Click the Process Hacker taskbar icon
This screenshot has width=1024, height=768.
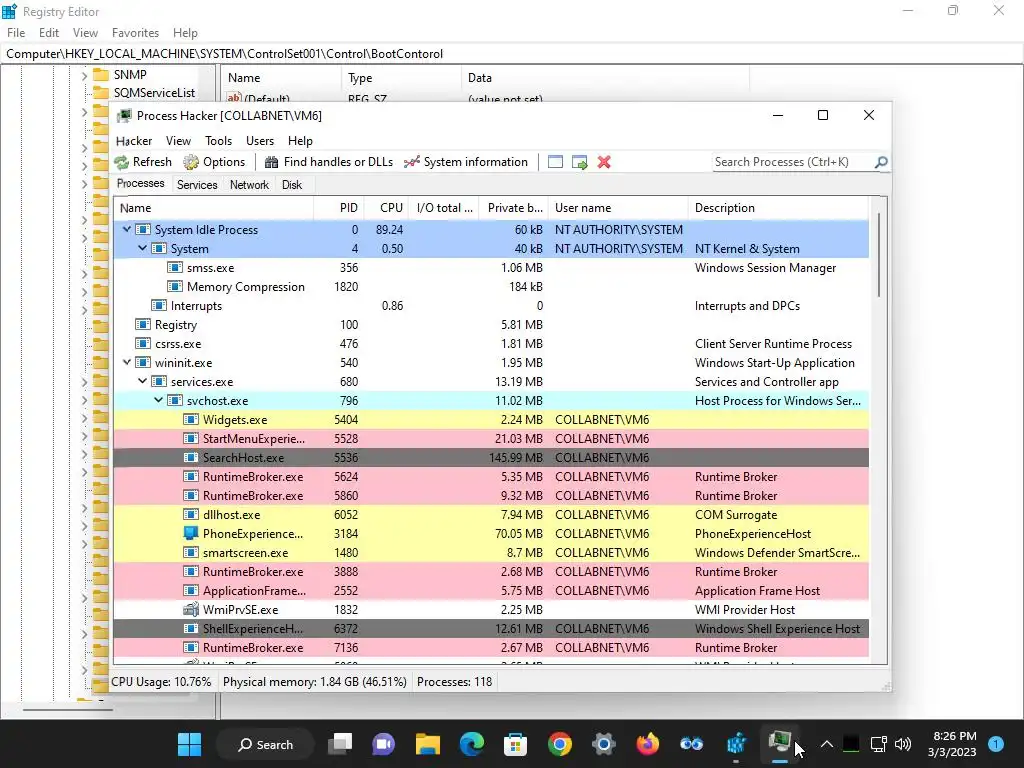(x=780, y=744)
